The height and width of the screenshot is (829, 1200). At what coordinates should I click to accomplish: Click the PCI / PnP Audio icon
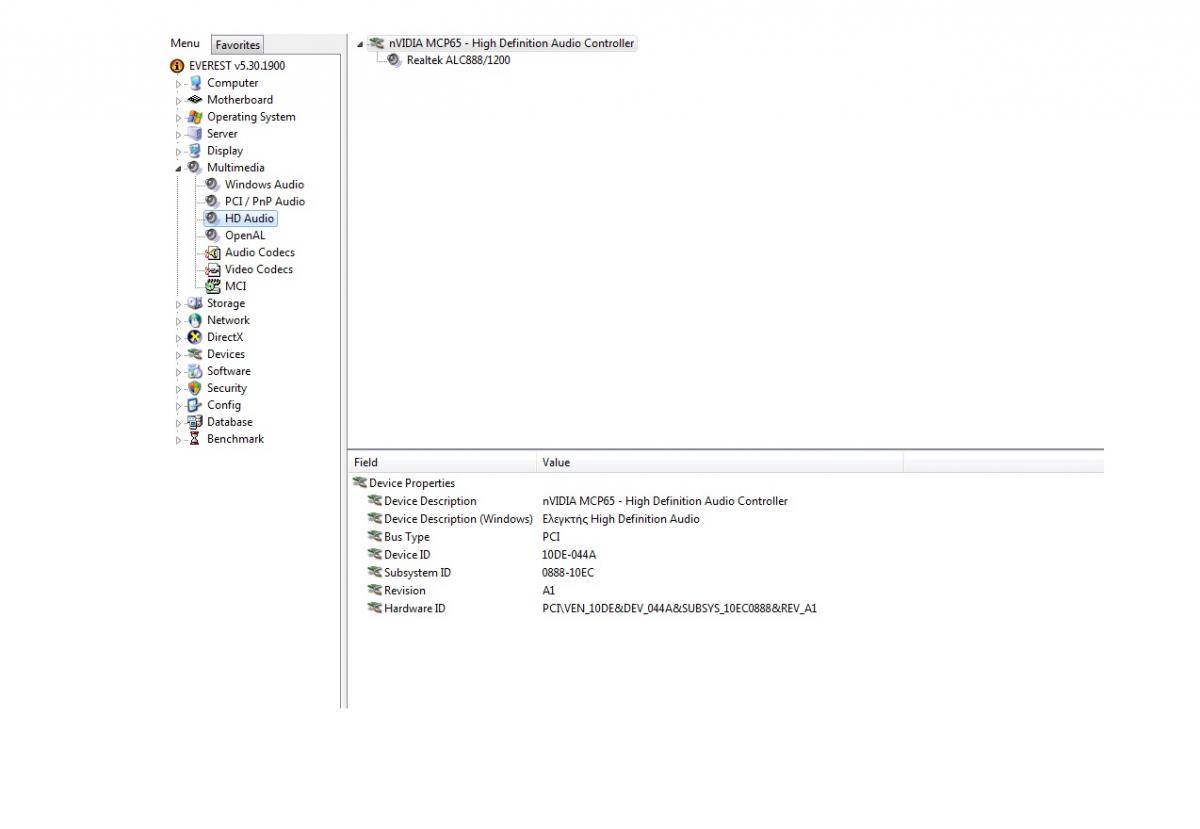click(213, 202)
